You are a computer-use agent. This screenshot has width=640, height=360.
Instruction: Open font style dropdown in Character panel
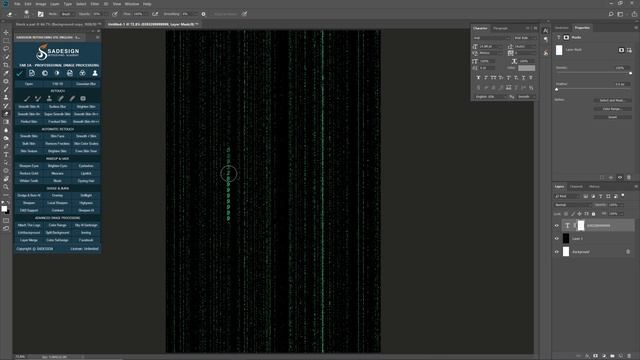524,38
